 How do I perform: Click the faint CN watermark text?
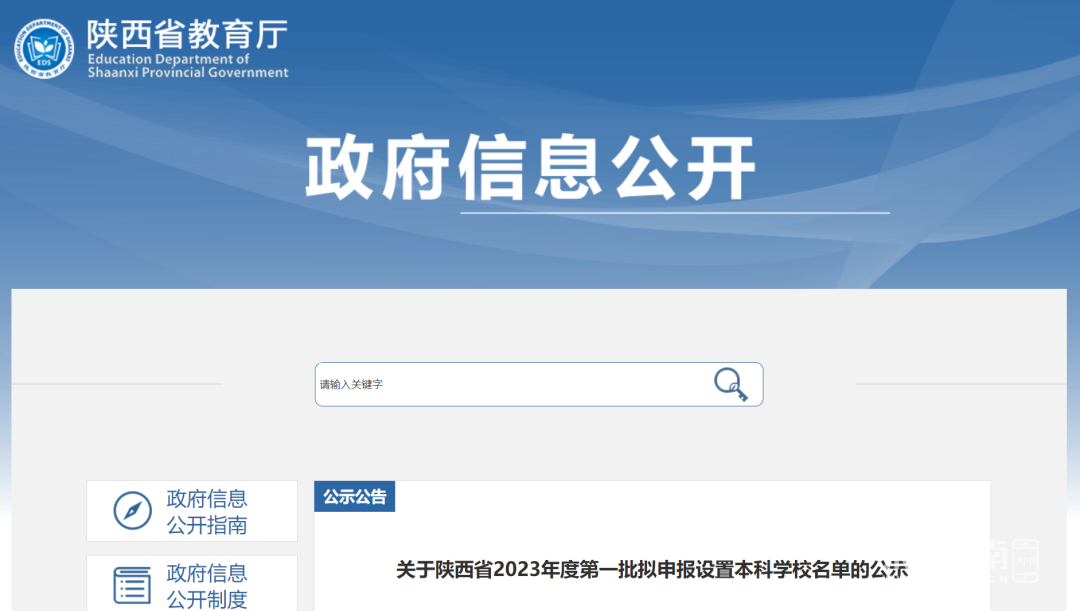998,579
